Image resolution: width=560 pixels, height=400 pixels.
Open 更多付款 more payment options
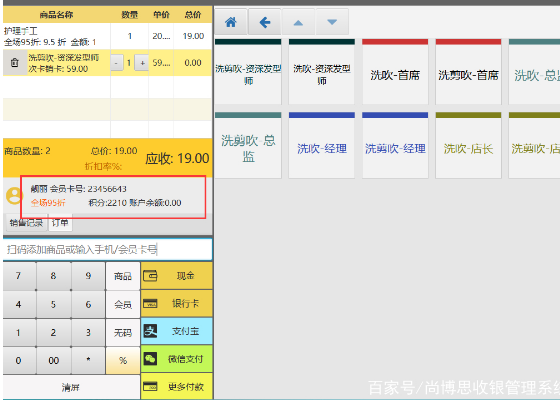coord(176,386)
